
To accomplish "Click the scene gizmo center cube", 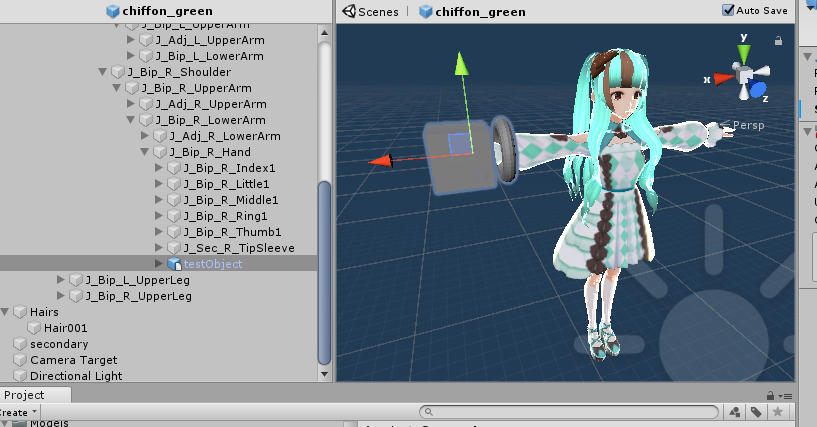I will [745, 76].
